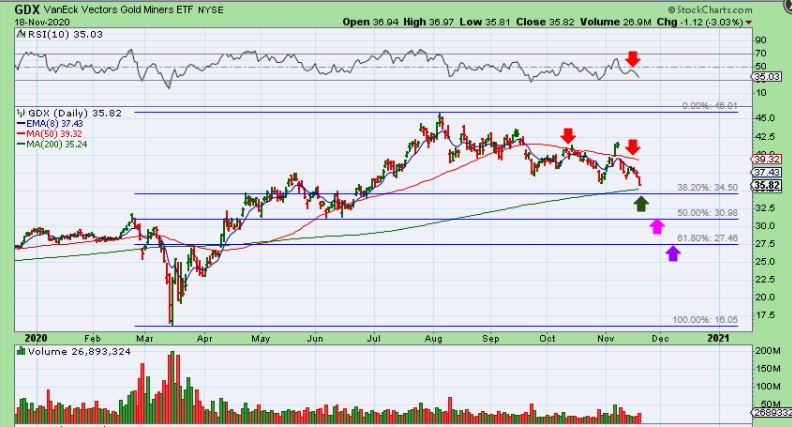Select the MA(200) 35.24 legend entry
Screen dimensions: 792x427
pos(52,145)
